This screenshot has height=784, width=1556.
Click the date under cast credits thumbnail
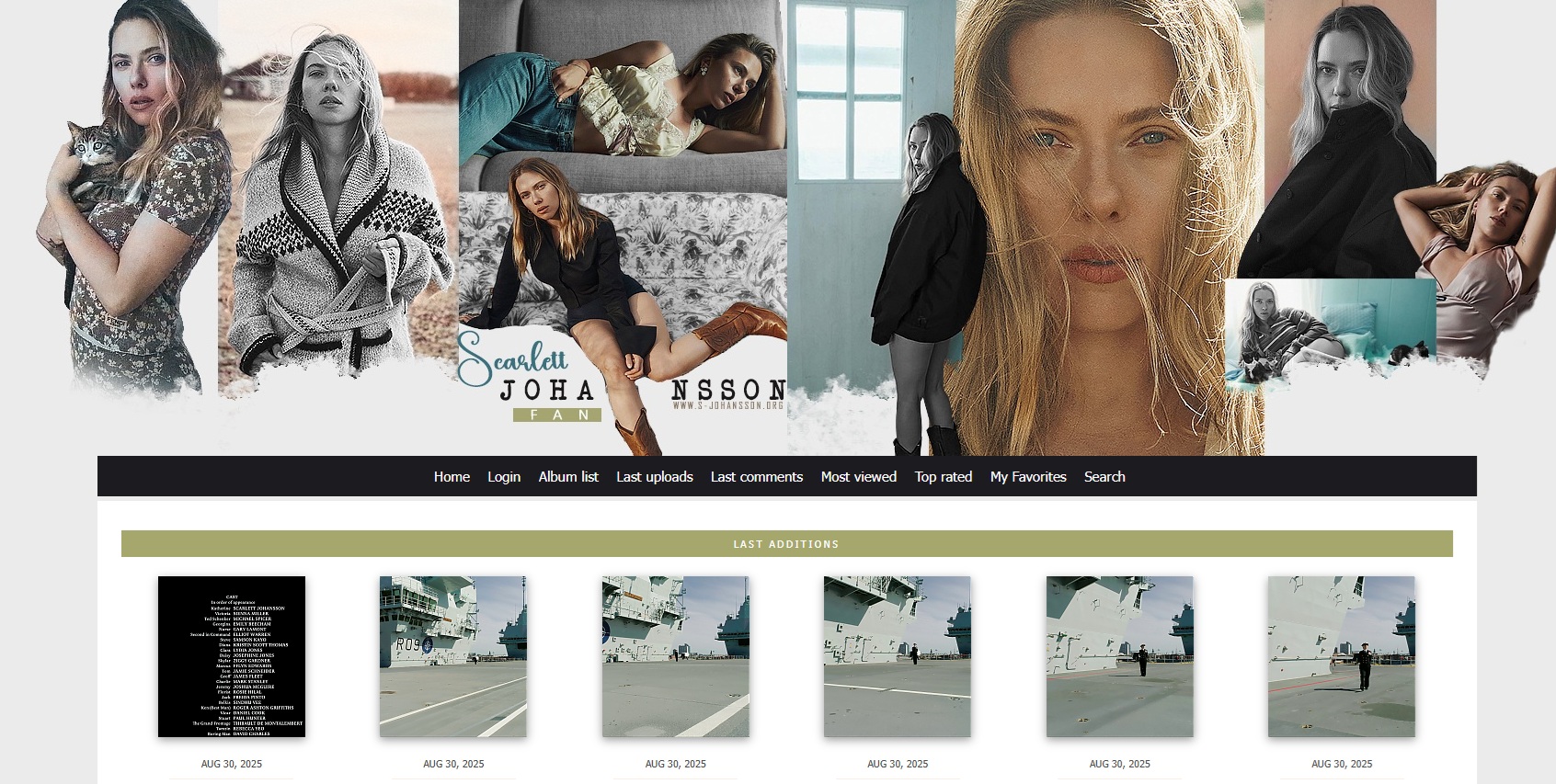[232, 764]
